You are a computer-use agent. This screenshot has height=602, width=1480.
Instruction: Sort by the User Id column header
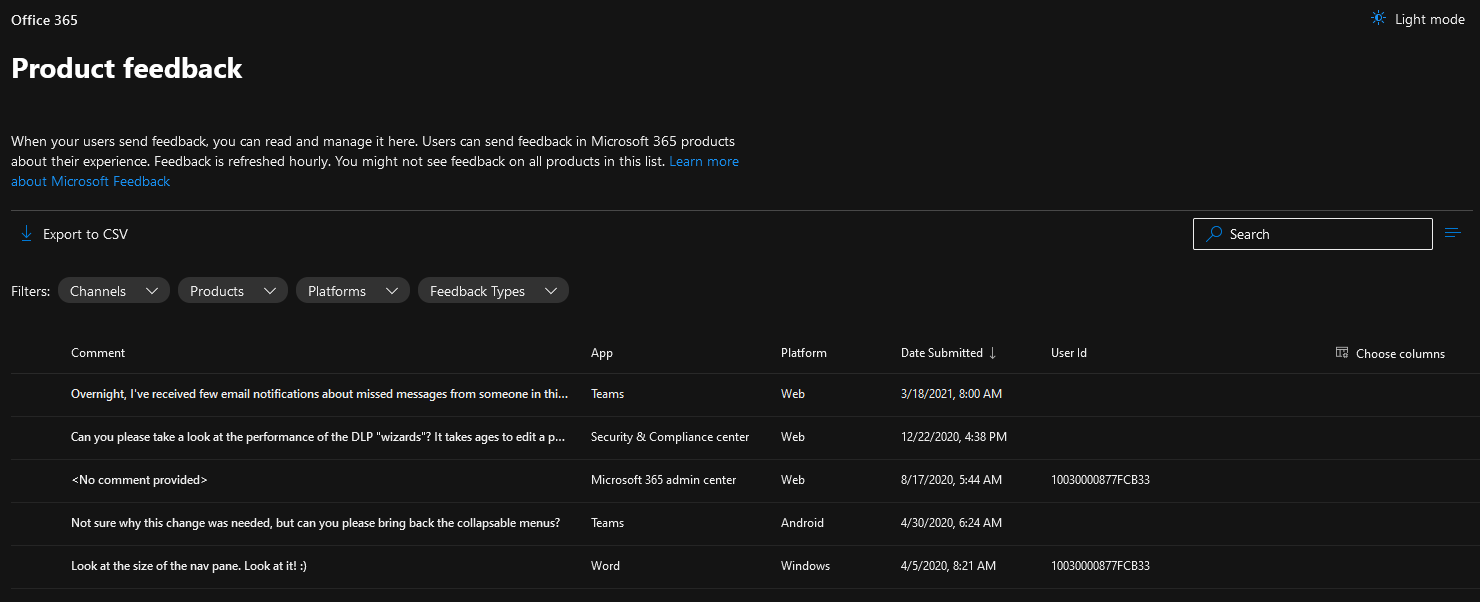tap(1069, 353)
